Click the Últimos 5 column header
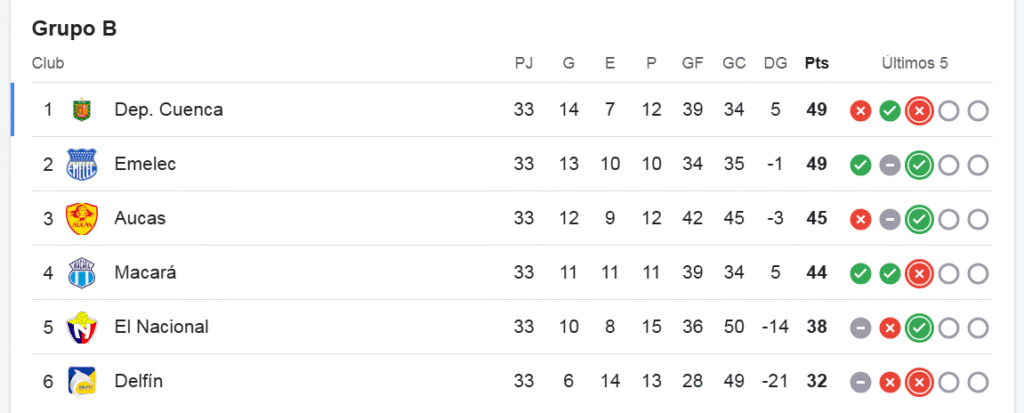The image size is (1024, 413). click(914, 63)
